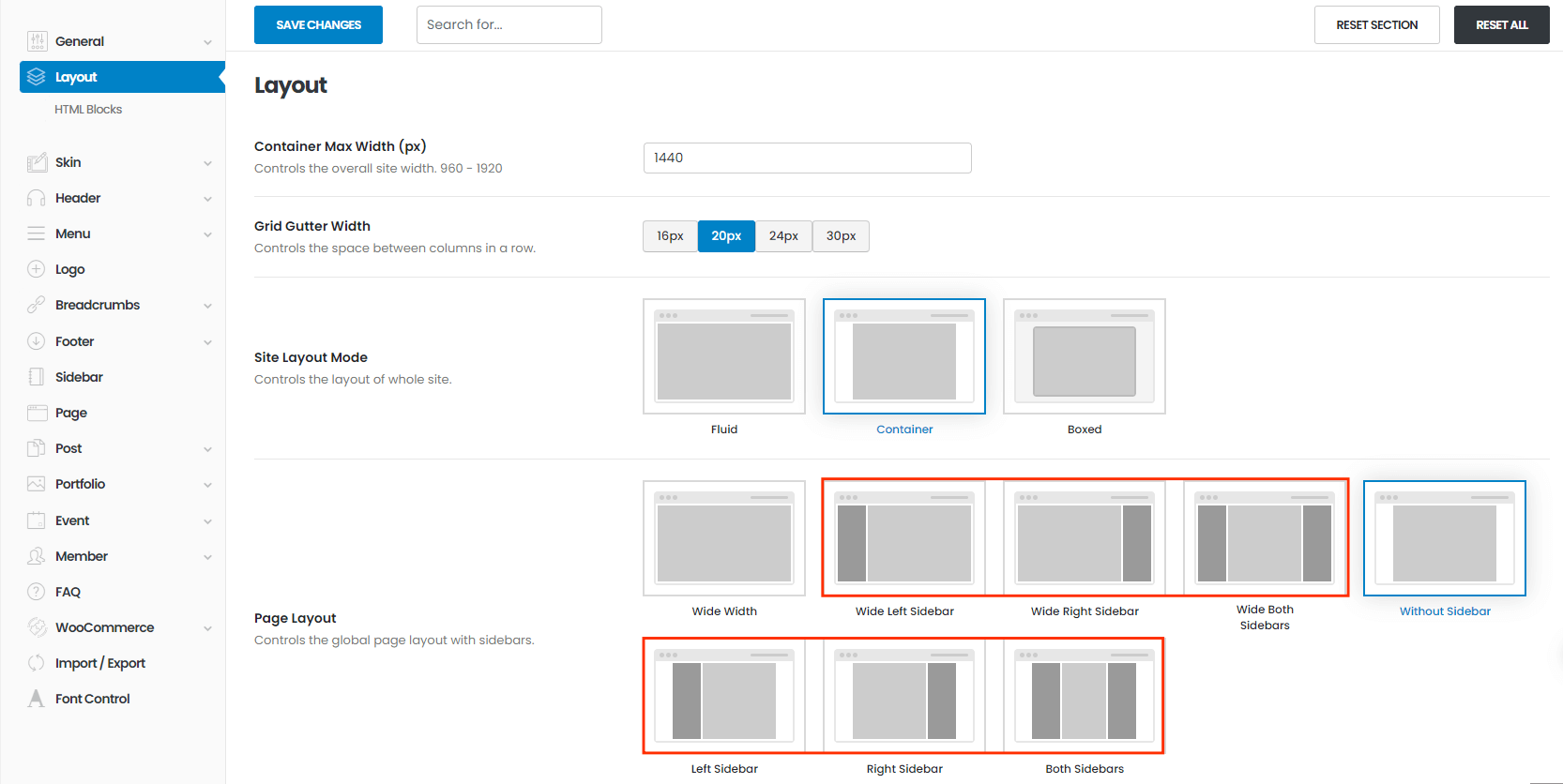Click the FAQ question mark icon
1563x784 pixels.
37,592
